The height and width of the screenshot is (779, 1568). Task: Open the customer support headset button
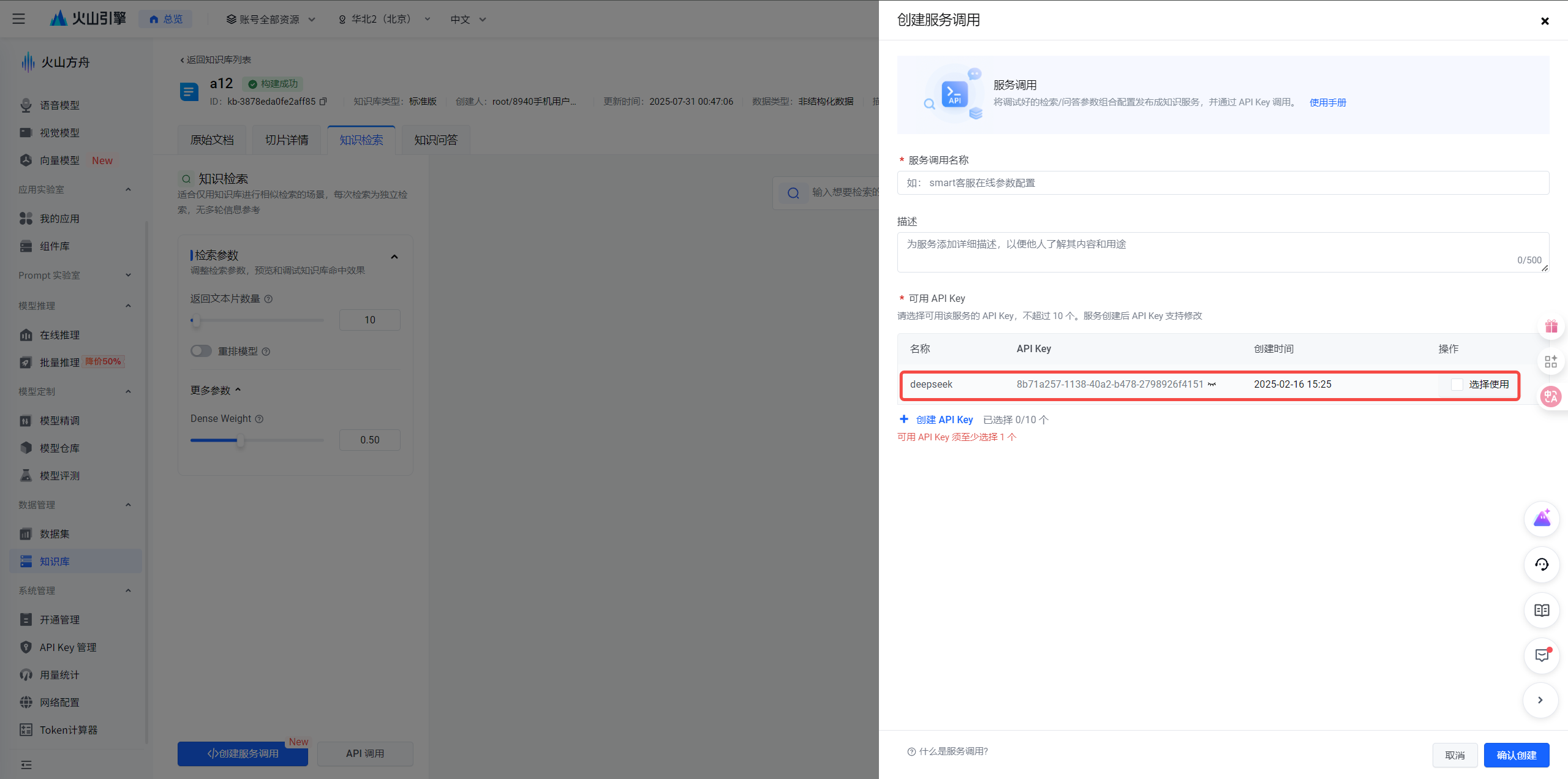(1542, 565)
